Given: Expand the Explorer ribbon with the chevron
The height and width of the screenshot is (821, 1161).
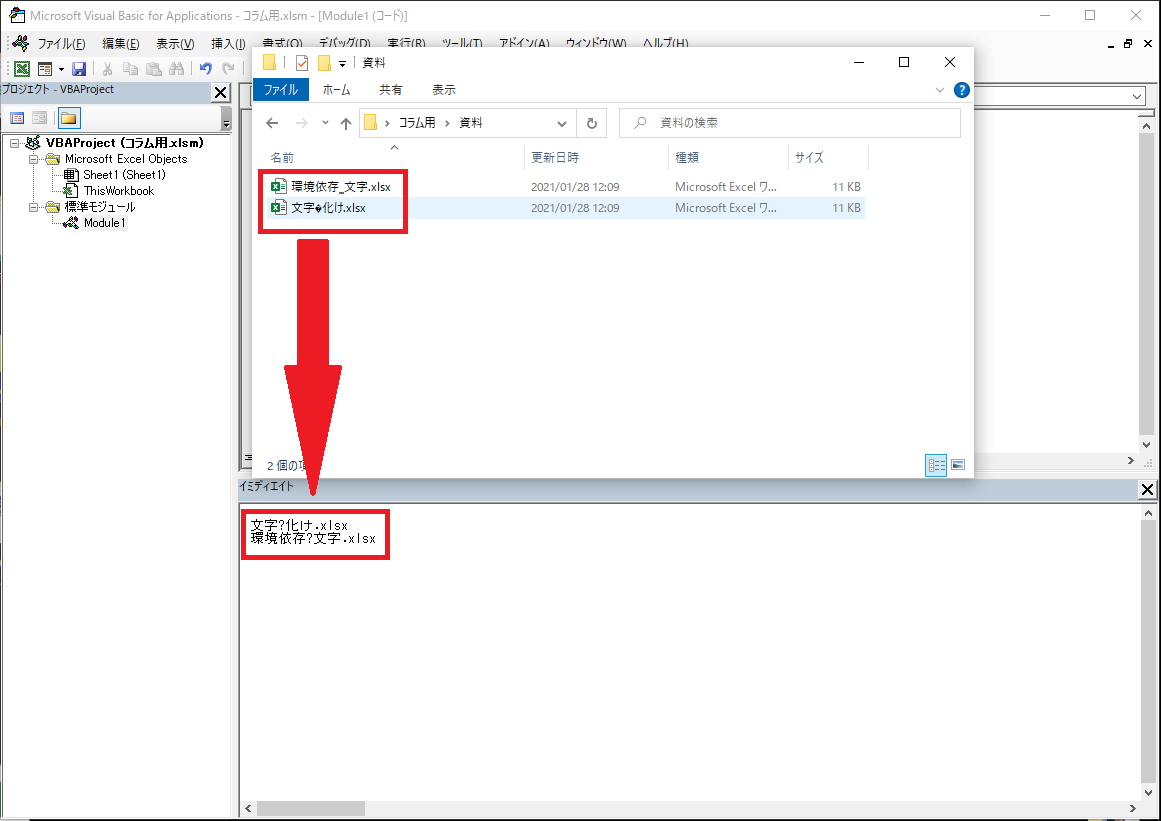Looking at the screenshot, I should (940, 90).
